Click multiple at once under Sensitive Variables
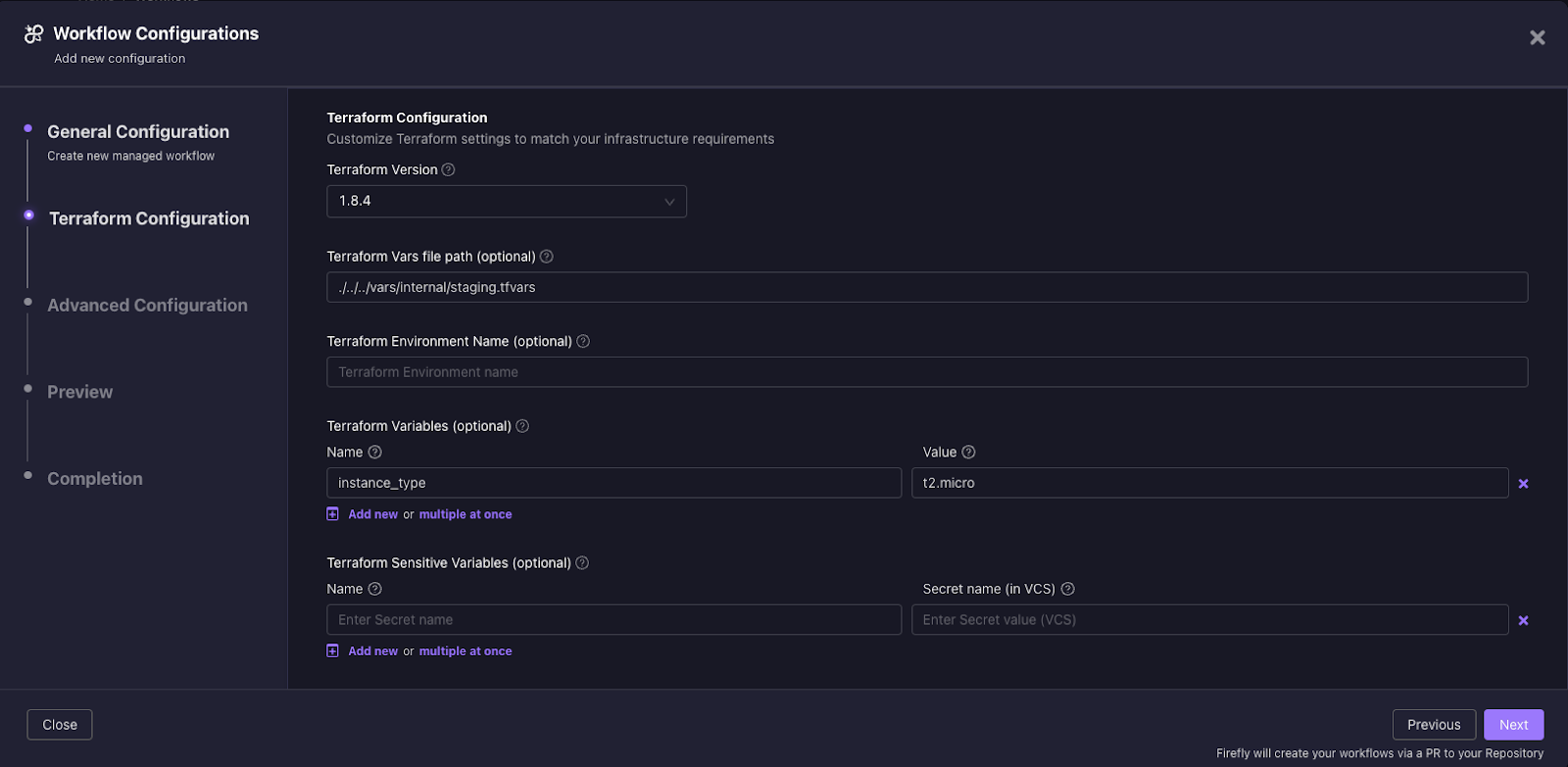 [465, 650]
